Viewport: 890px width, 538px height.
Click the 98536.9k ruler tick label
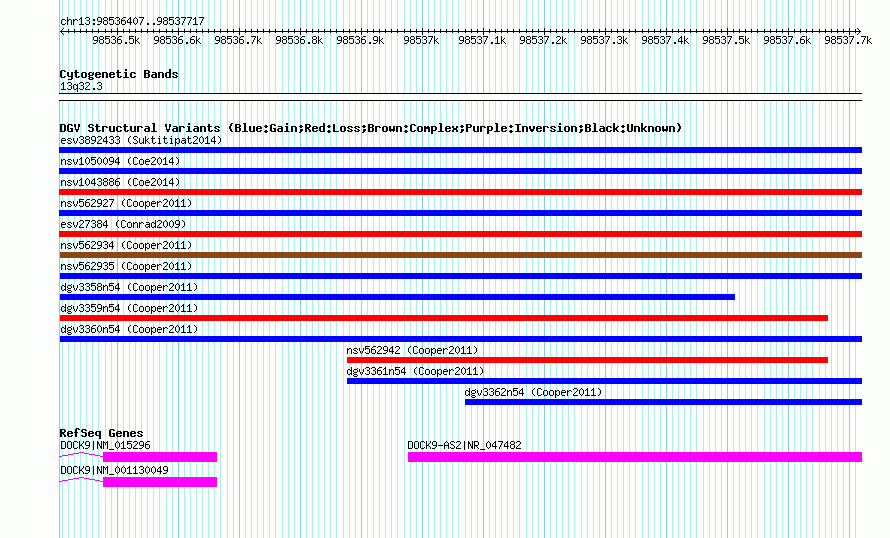360,40
